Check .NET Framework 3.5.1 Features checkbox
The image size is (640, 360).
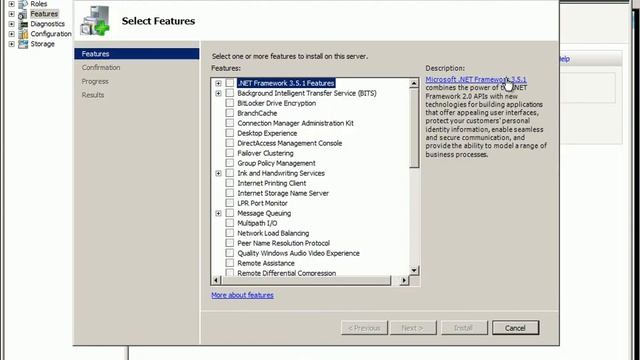(x=230, y=83)
